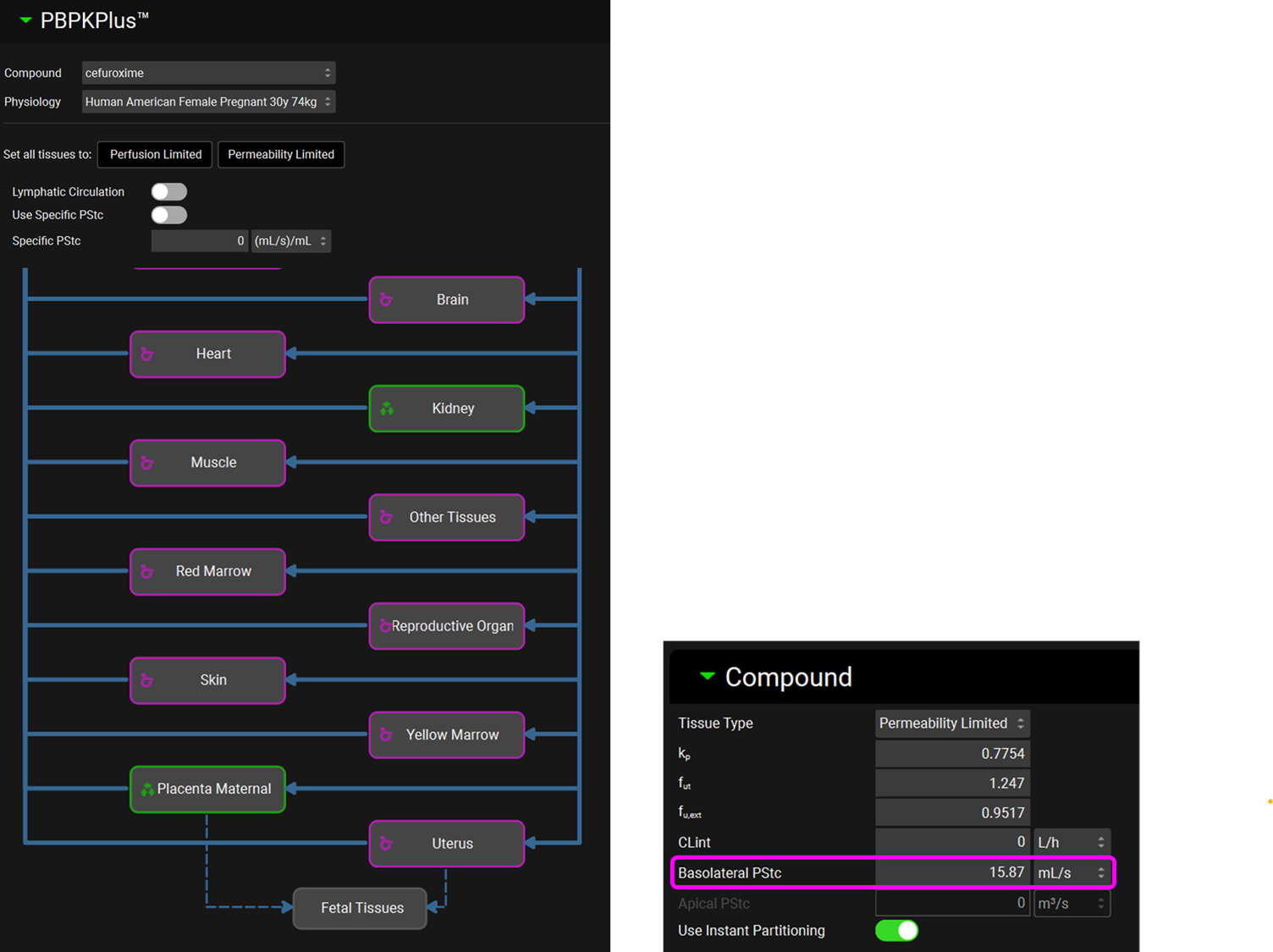Click the purple icon on Red Marrow node
The image size is (1273, 952).
tap(146, 572)
